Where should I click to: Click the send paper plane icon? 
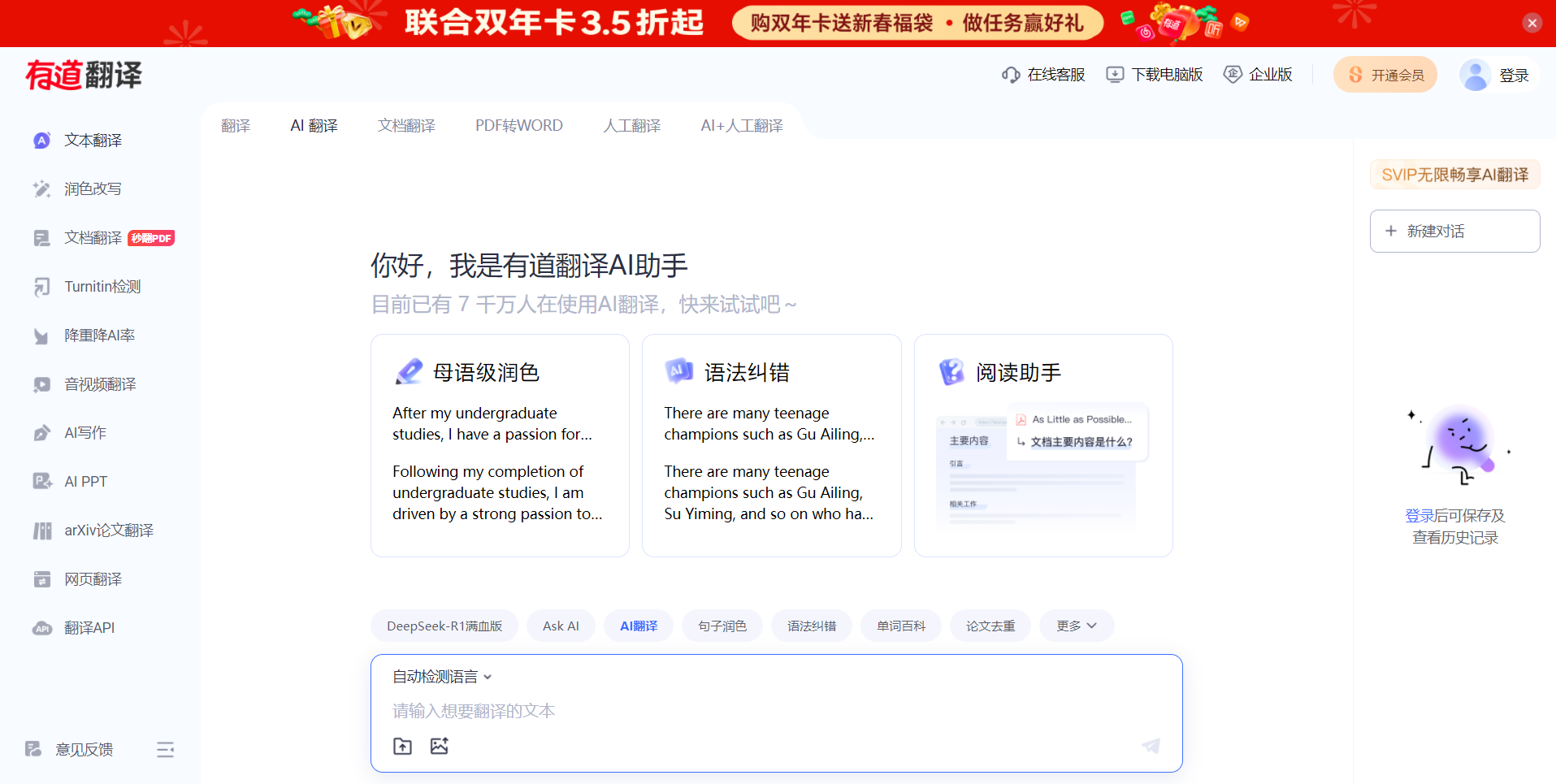pos(1151,746)
